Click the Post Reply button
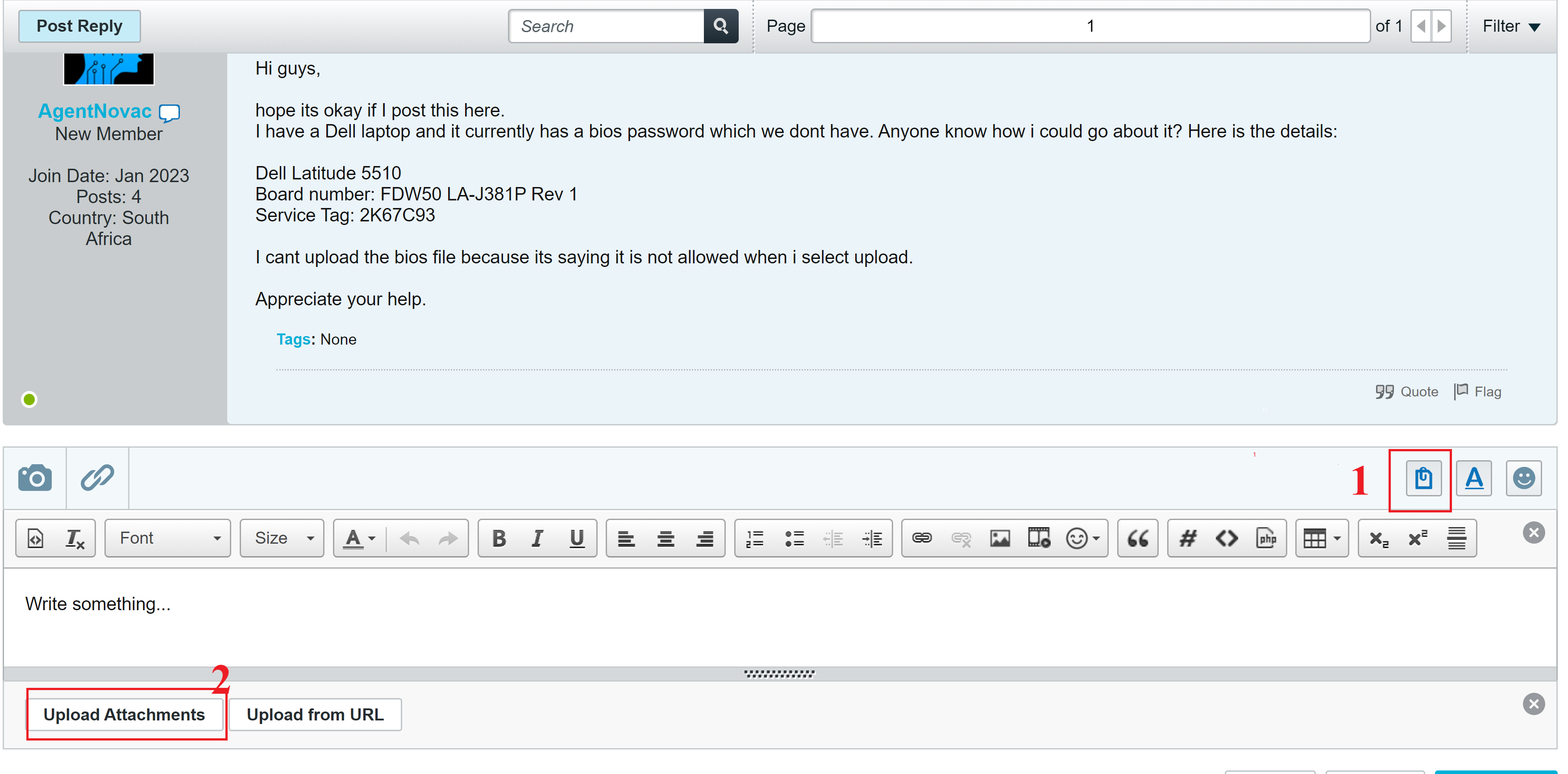The image size is (1568, 774). coord(79,26)
